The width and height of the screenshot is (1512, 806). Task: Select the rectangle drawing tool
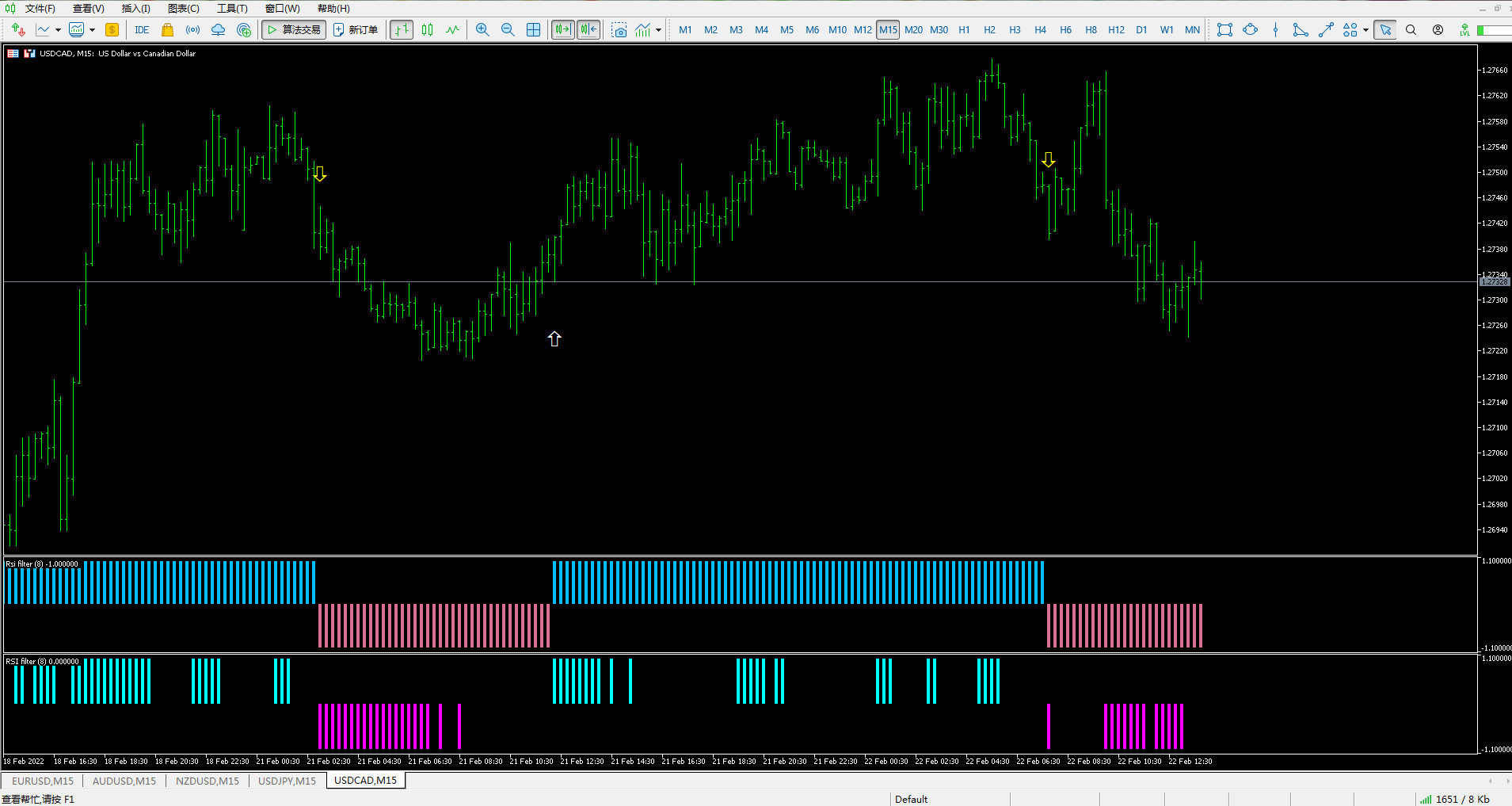(x=1224, y=30)
